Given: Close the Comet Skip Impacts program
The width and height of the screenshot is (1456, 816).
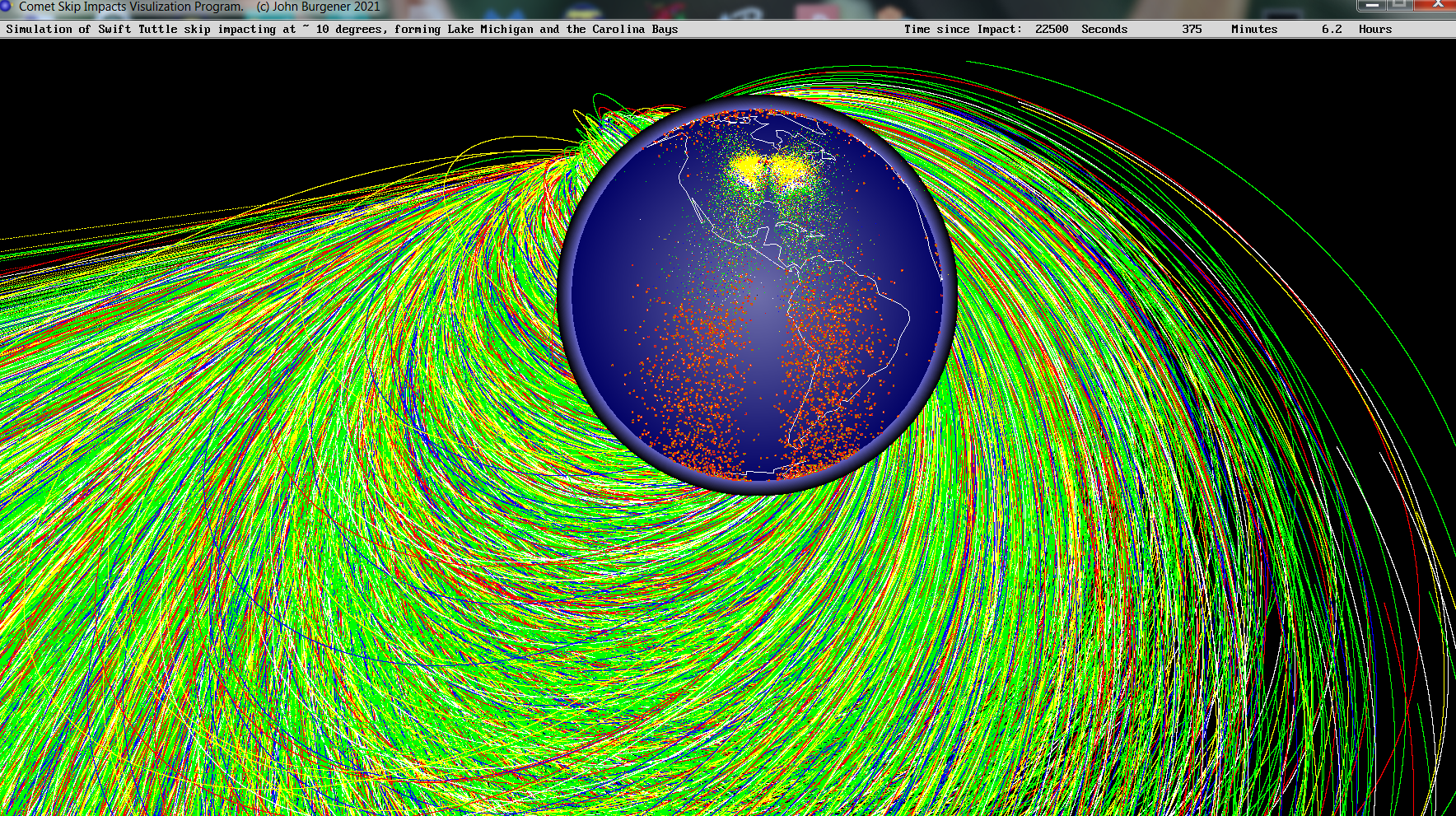Looking at the screenshot, I should point(1437,5).
